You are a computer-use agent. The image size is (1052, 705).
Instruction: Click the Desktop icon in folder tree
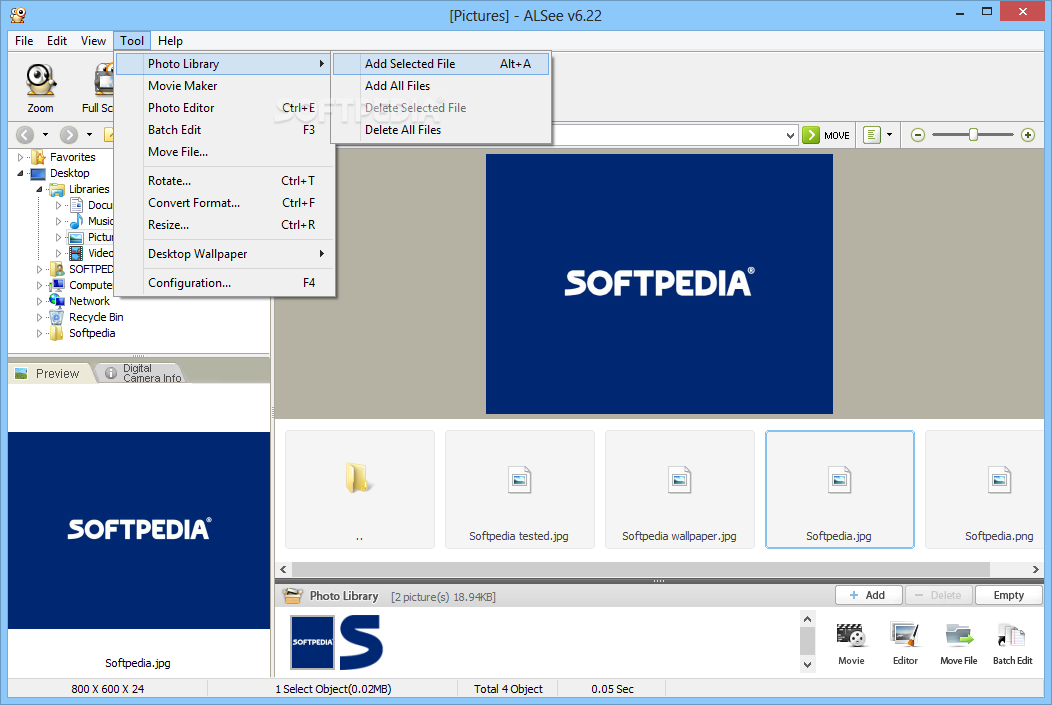[x=38, y=173]
